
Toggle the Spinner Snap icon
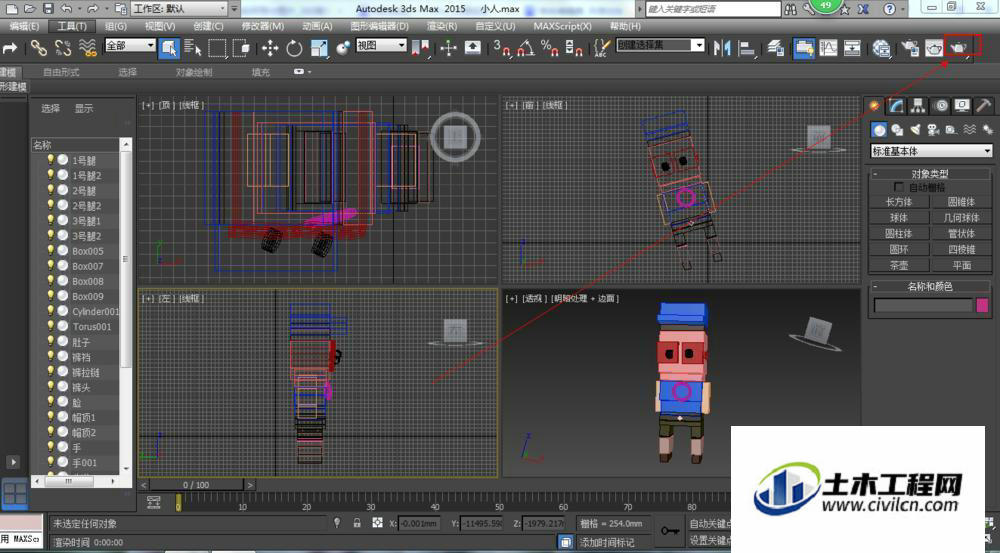click(573, 48)
